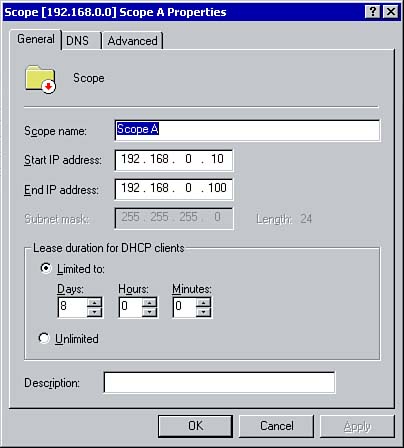Click the Start IP address field
Viewport: 404px width, 448px height.
coord(174,160)
